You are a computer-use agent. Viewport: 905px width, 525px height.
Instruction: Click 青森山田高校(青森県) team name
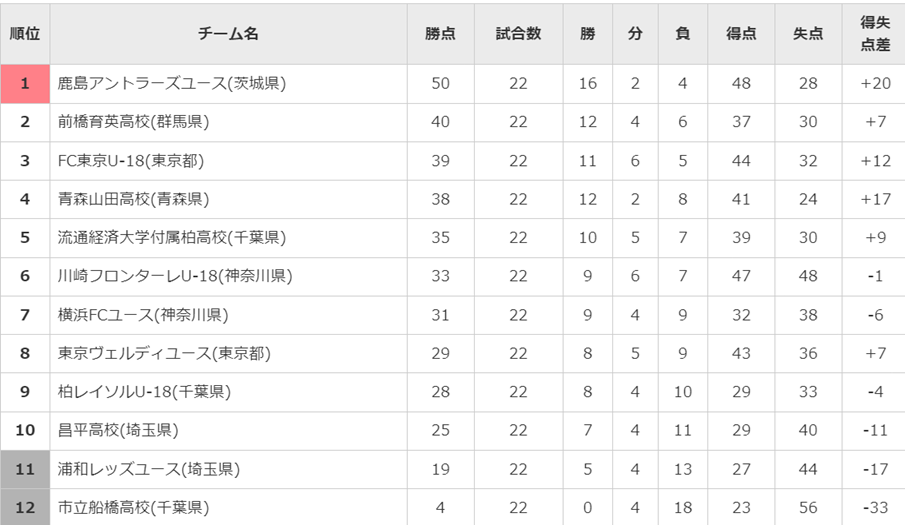133,199
